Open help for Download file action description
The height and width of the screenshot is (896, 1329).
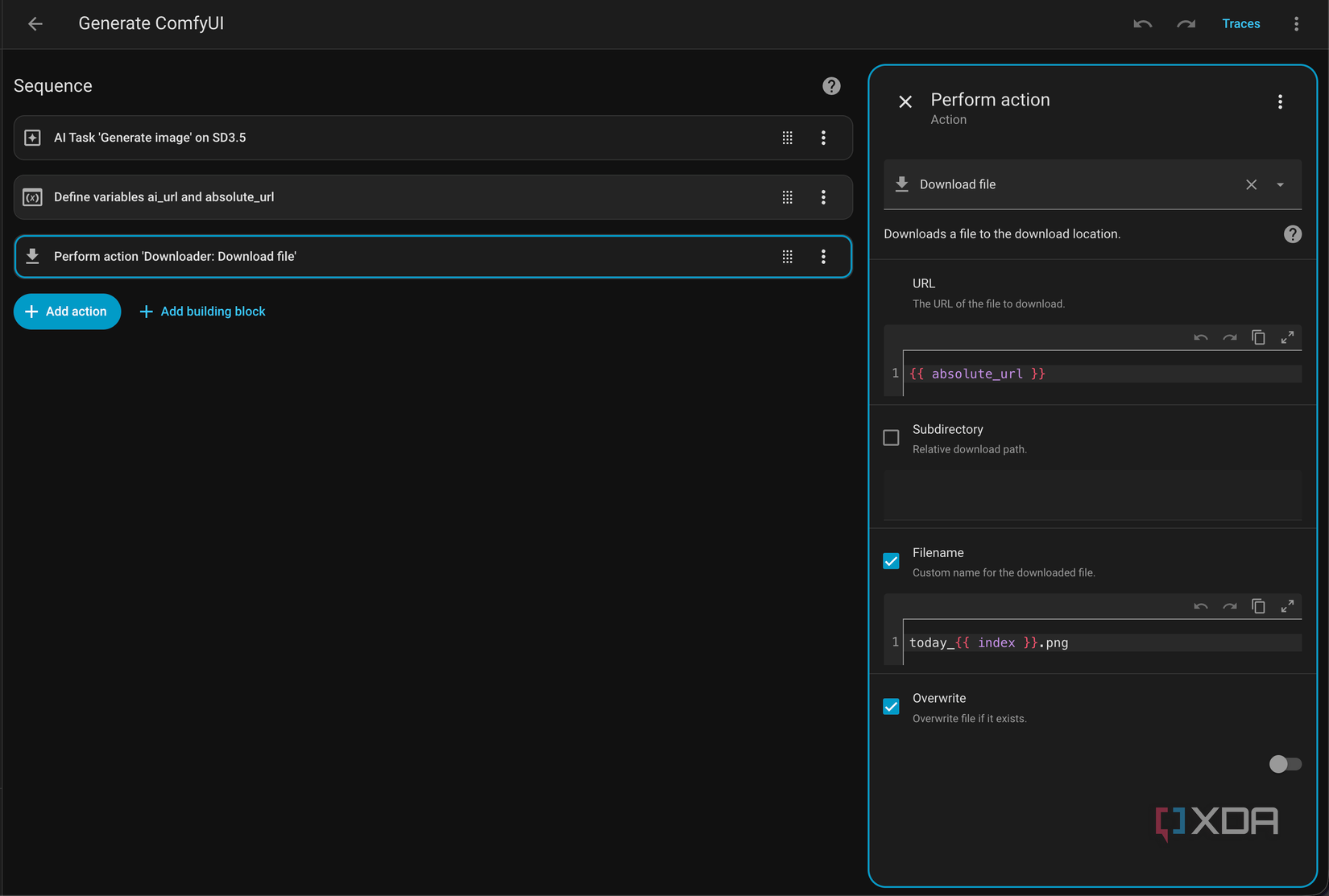[1292, 234]
